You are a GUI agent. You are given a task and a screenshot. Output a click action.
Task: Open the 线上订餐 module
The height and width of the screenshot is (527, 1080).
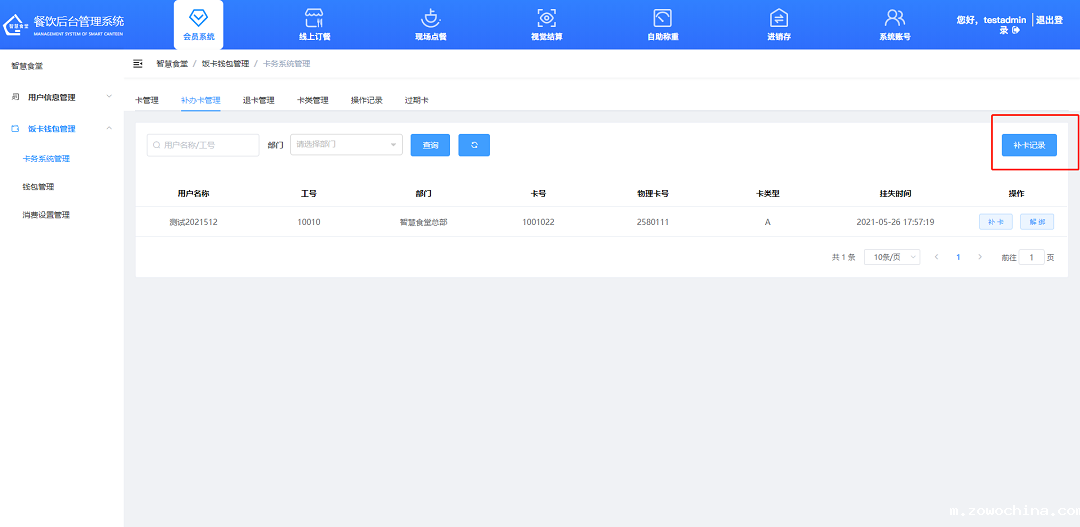pyautogui.click(x=314, y=24)
